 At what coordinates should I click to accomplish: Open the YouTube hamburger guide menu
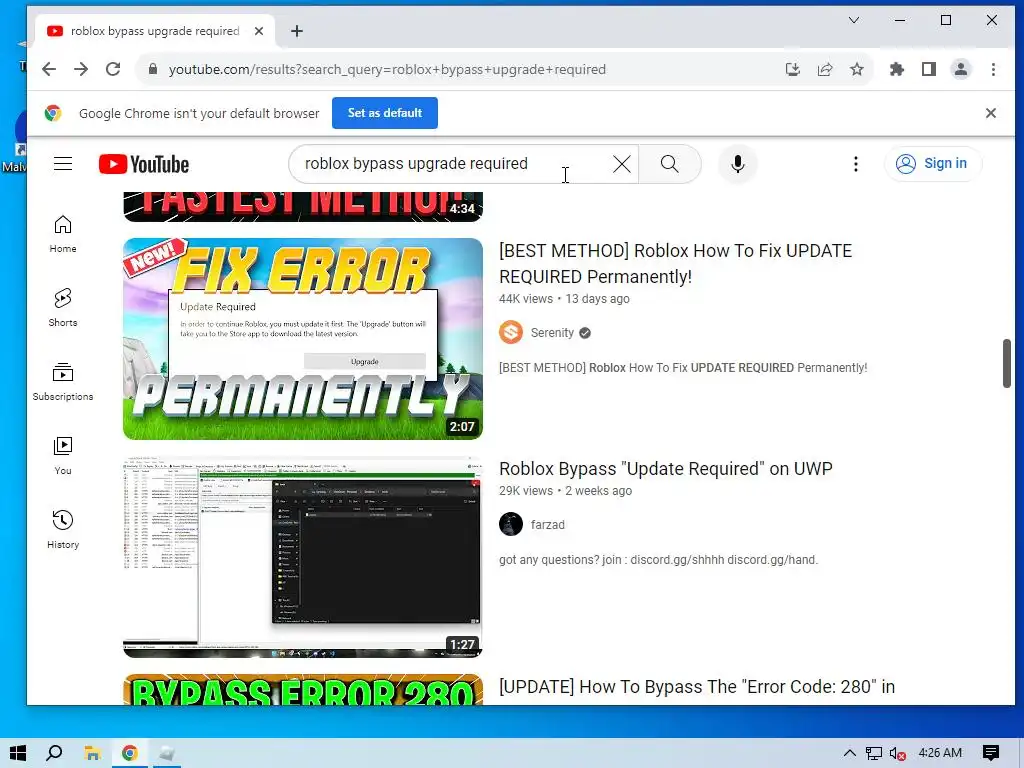[x=63, y=163]
